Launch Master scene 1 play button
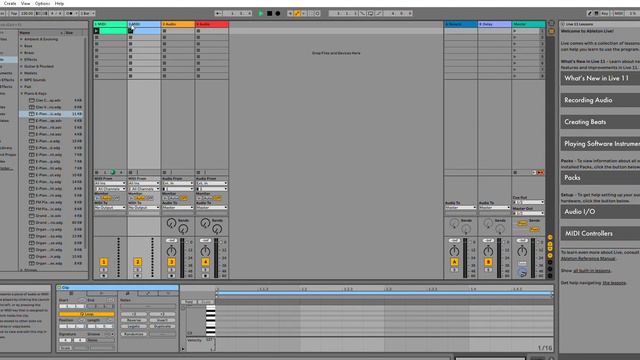This screenshot has height=360, width=640. tap(515, 31)
